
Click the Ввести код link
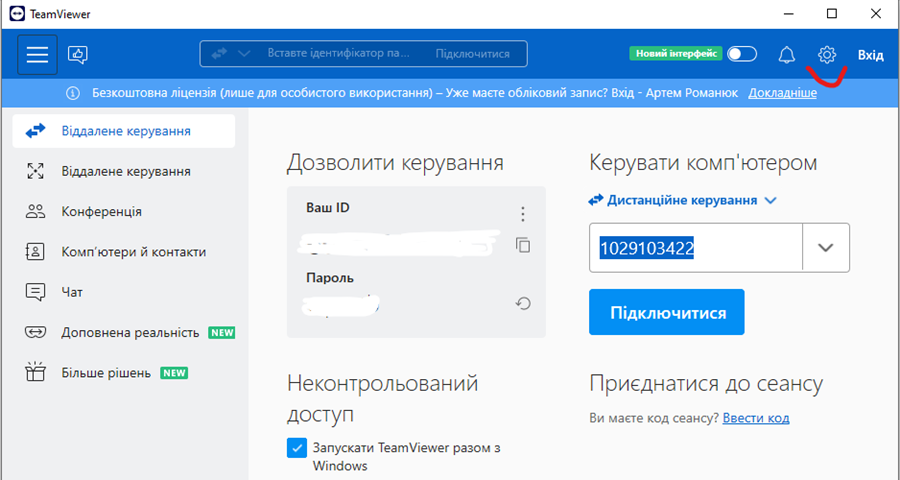click(756, 418)
